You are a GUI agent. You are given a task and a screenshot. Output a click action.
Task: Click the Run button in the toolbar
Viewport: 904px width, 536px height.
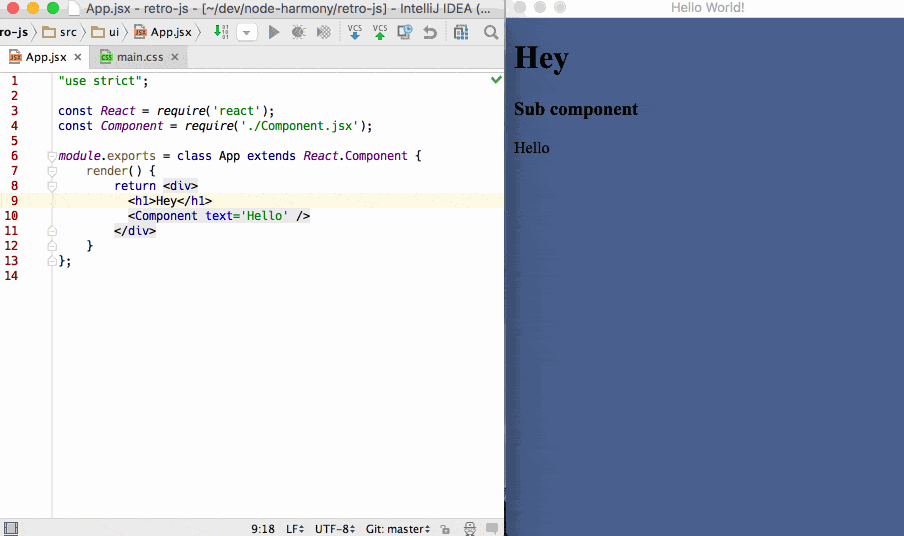click(x=274, y=32)
